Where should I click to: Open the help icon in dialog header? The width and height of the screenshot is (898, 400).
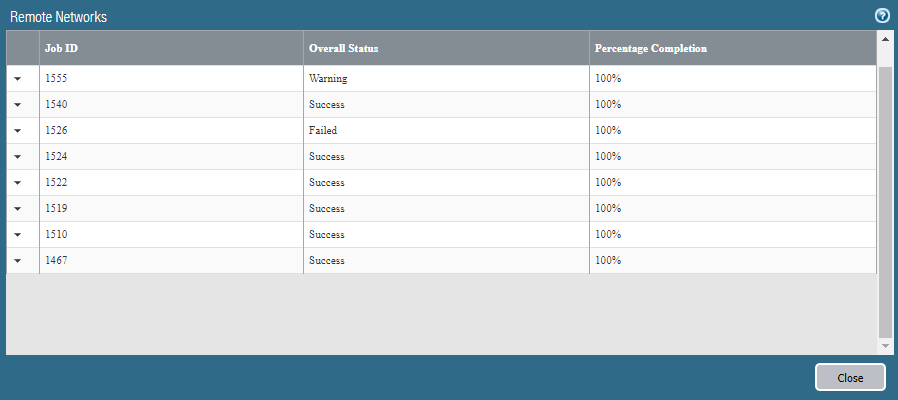pos(882,16)
